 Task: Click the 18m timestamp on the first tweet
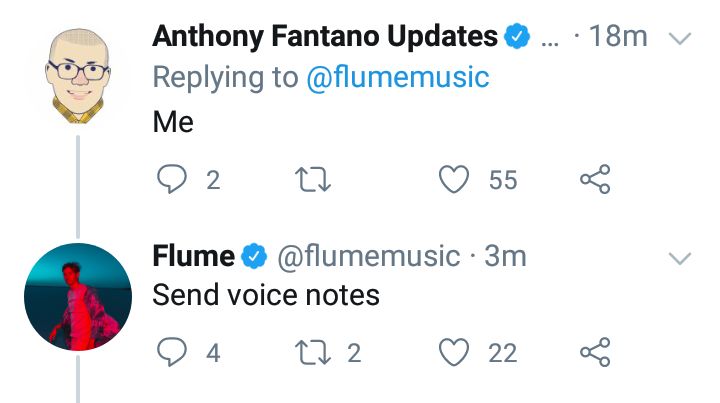tap(619, 37)
